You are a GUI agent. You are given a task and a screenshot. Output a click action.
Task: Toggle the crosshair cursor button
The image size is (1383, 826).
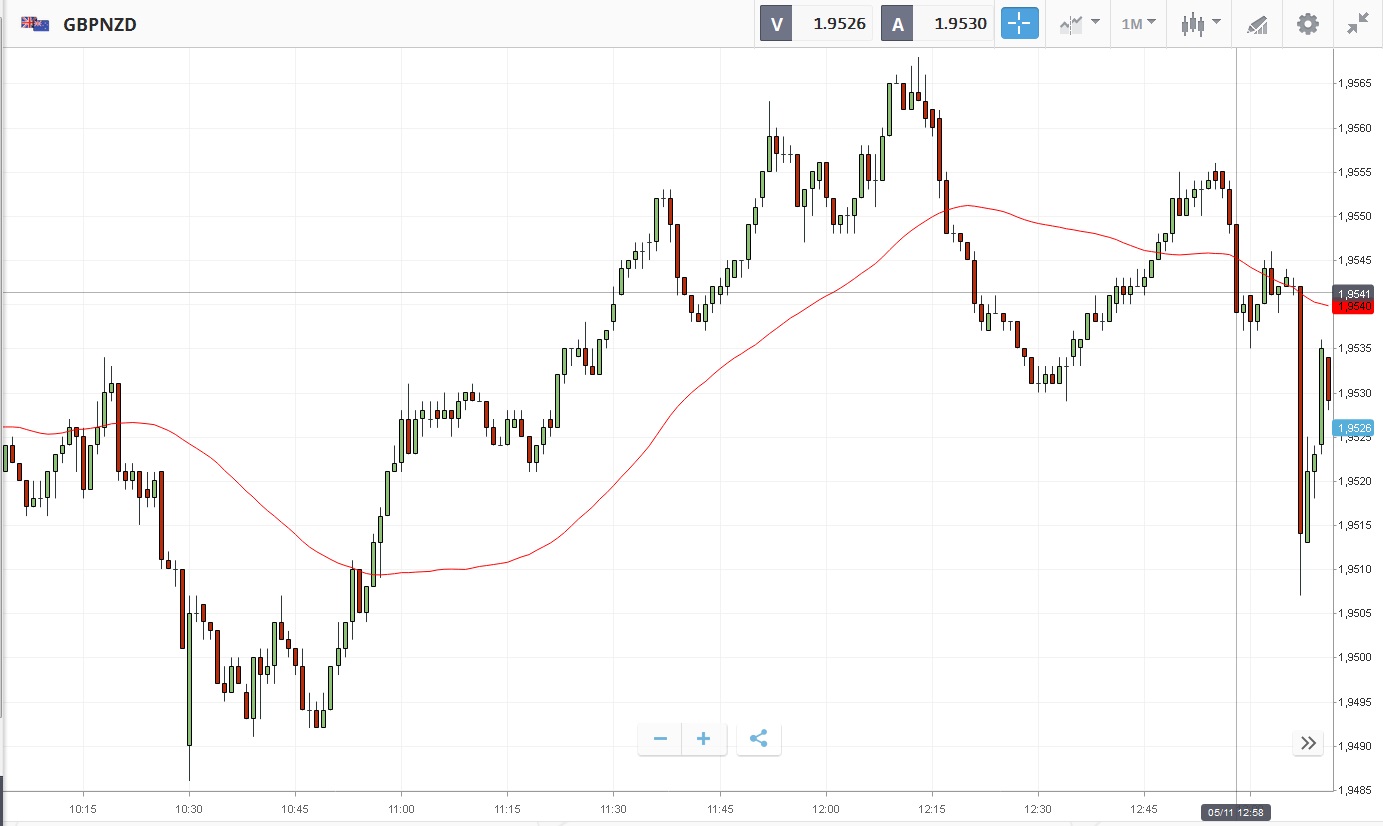point(1020,24)
